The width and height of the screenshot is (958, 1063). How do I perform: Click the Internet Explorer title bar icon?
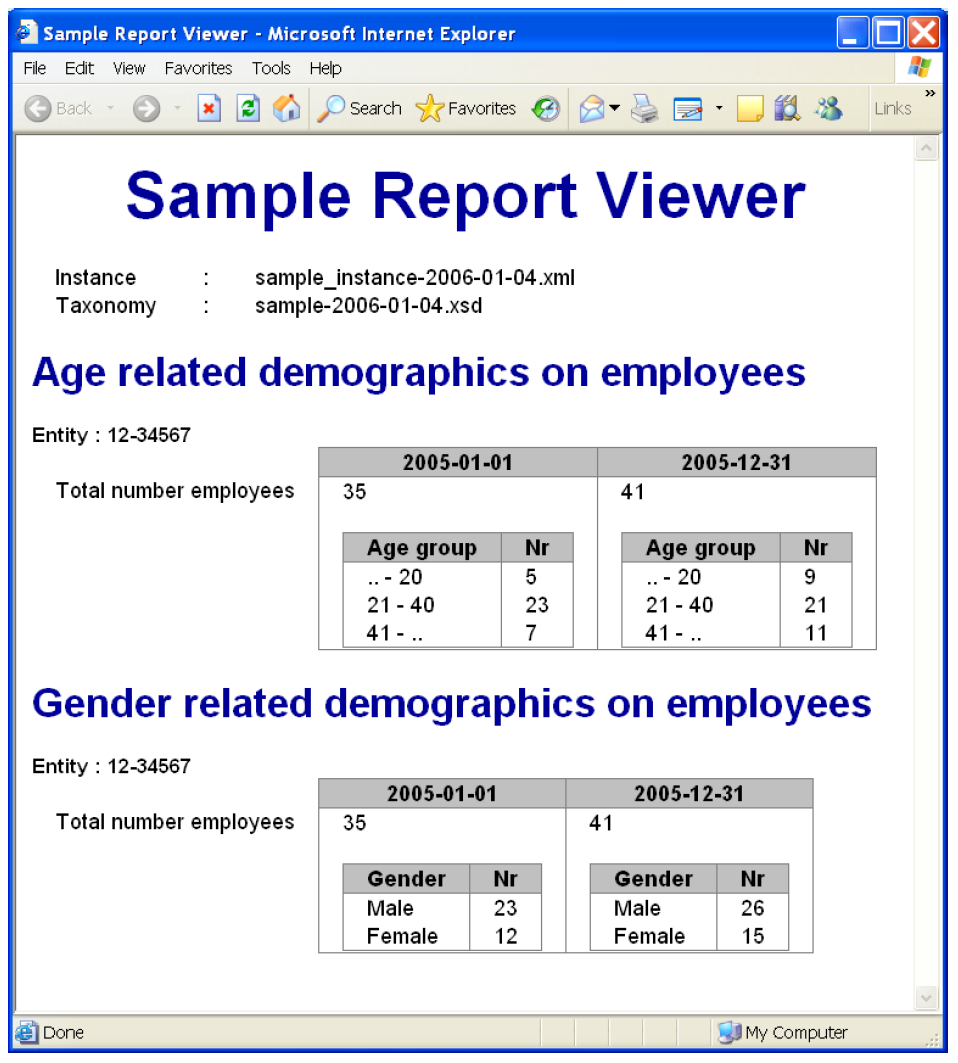(x=26, y=33)
